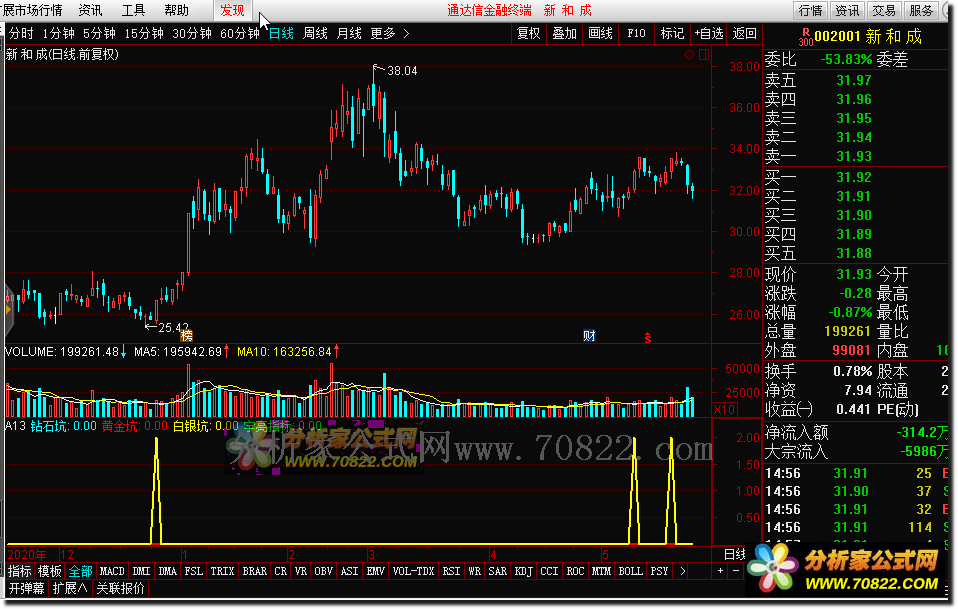The image size is (958, 609).
Task: Choose the DMI indicator
Action: click(141, 571)
